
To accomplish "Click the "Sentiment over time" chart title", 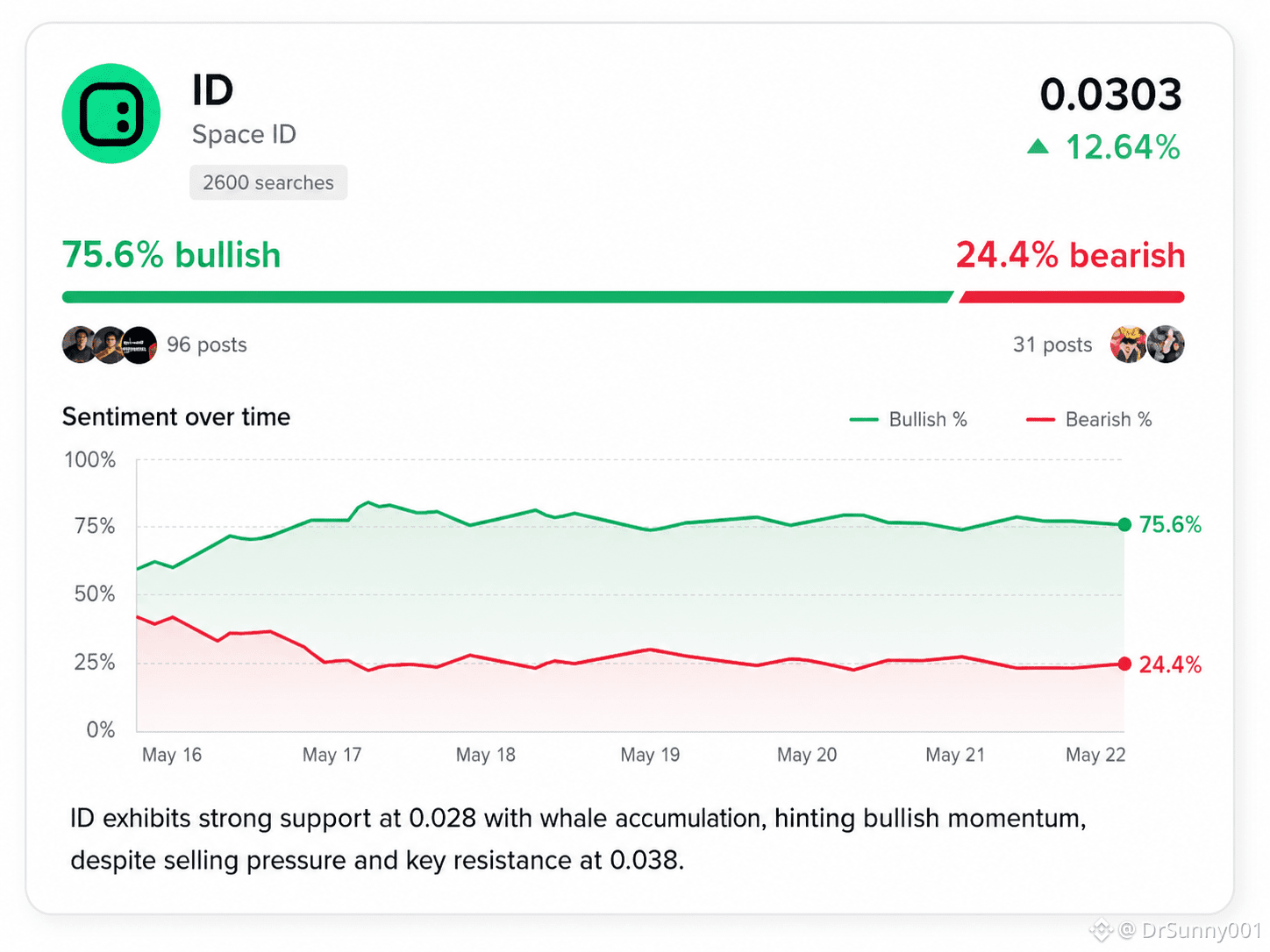I will [176, 417].
